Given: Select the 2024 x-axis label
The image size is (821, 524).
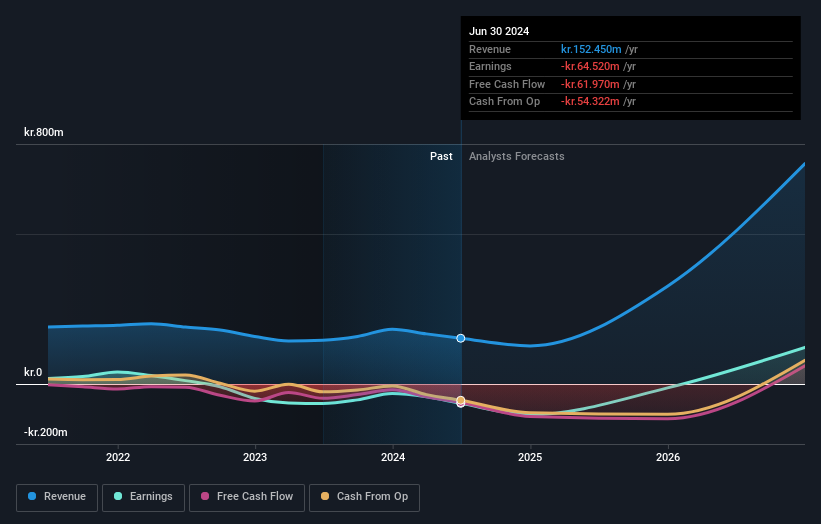Looking at the screenshot, I should (393, 457).
